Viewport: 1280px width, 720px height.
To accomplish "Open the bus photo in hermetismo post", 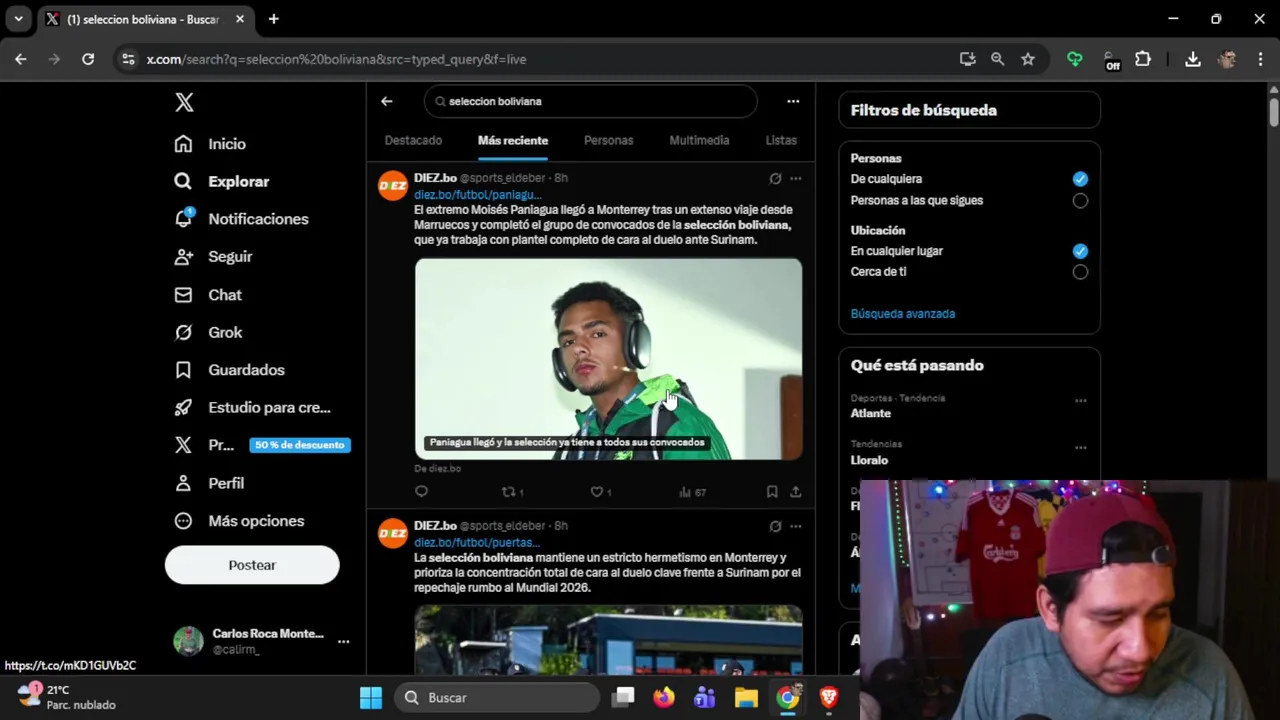I will [x=608, y=639].
